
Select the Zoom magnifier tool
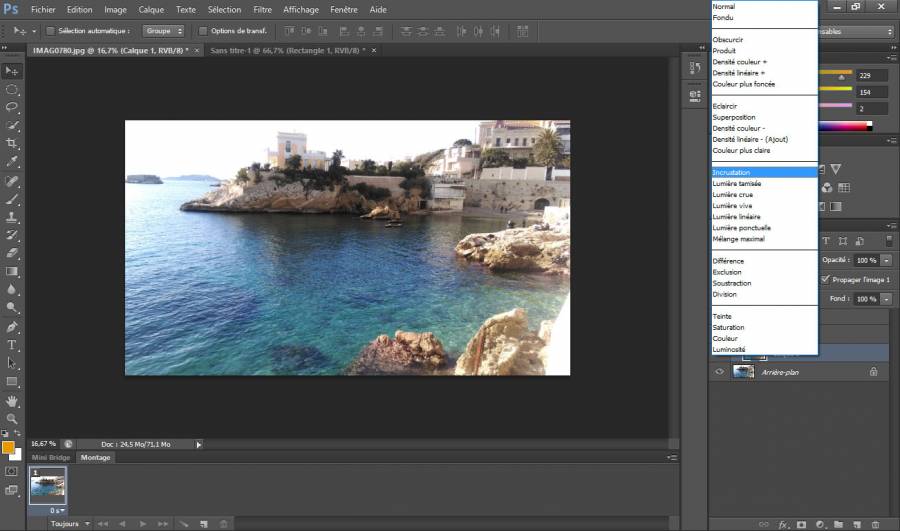tap(12, 418)
